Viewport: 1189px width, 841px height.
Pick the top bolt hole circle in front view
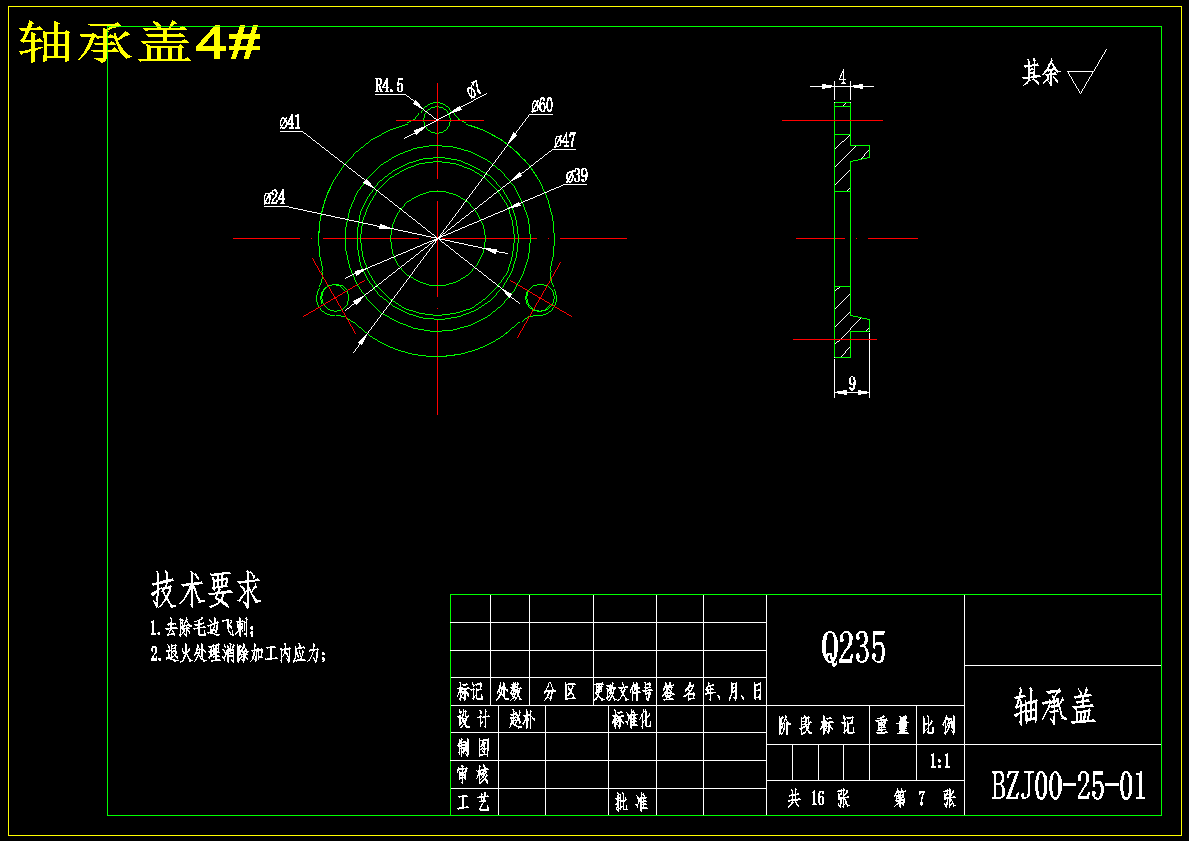click(x=438, y=120)
